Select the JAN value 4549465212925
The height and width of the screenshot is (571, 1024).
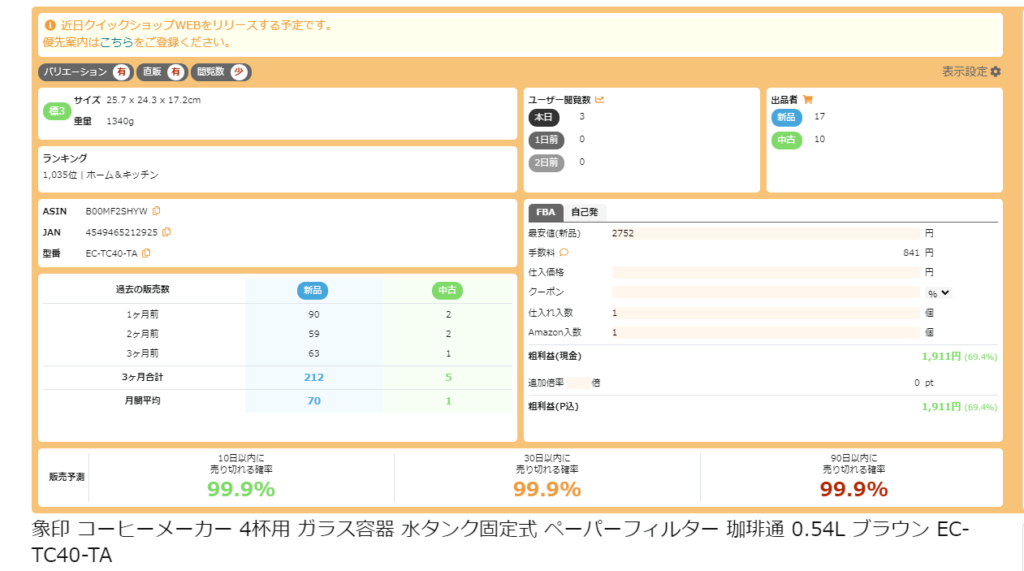tap(121, 232)
